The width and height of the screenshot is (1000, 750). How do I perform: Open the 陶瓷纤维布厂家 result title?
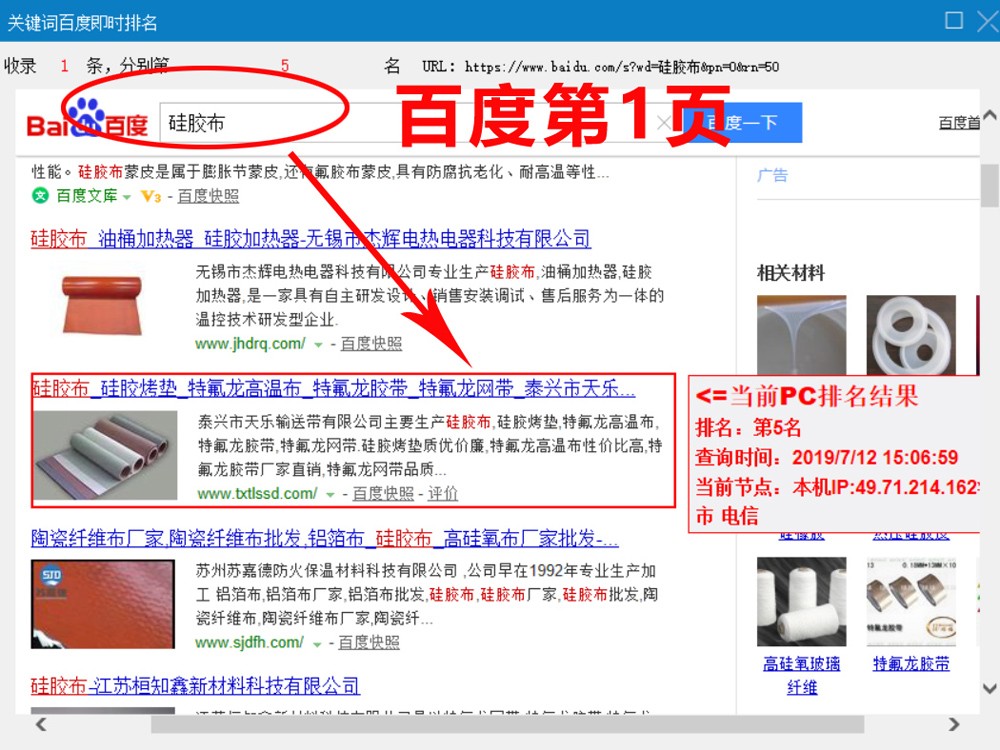coord(325,538)
